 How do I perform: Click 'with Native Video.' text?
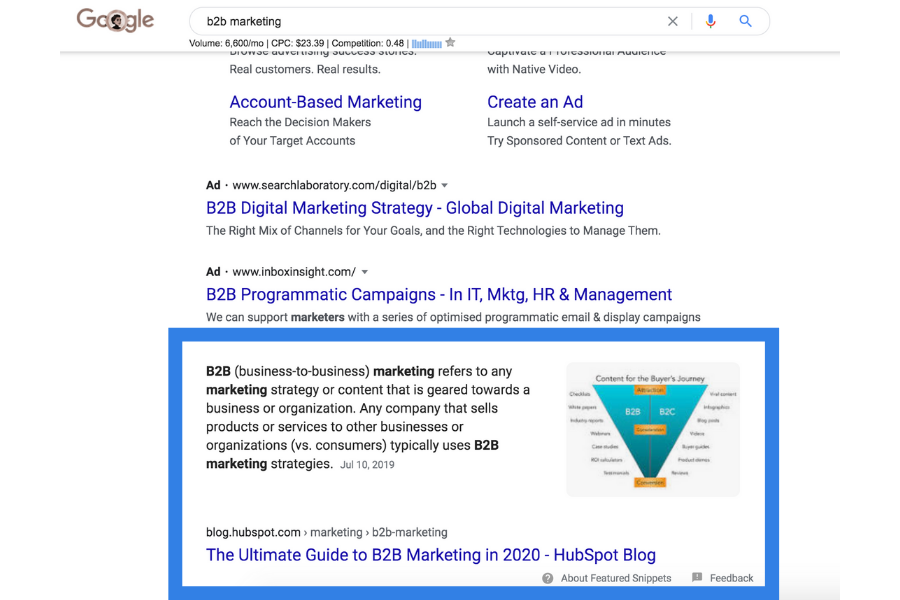(x=534, y=69)
